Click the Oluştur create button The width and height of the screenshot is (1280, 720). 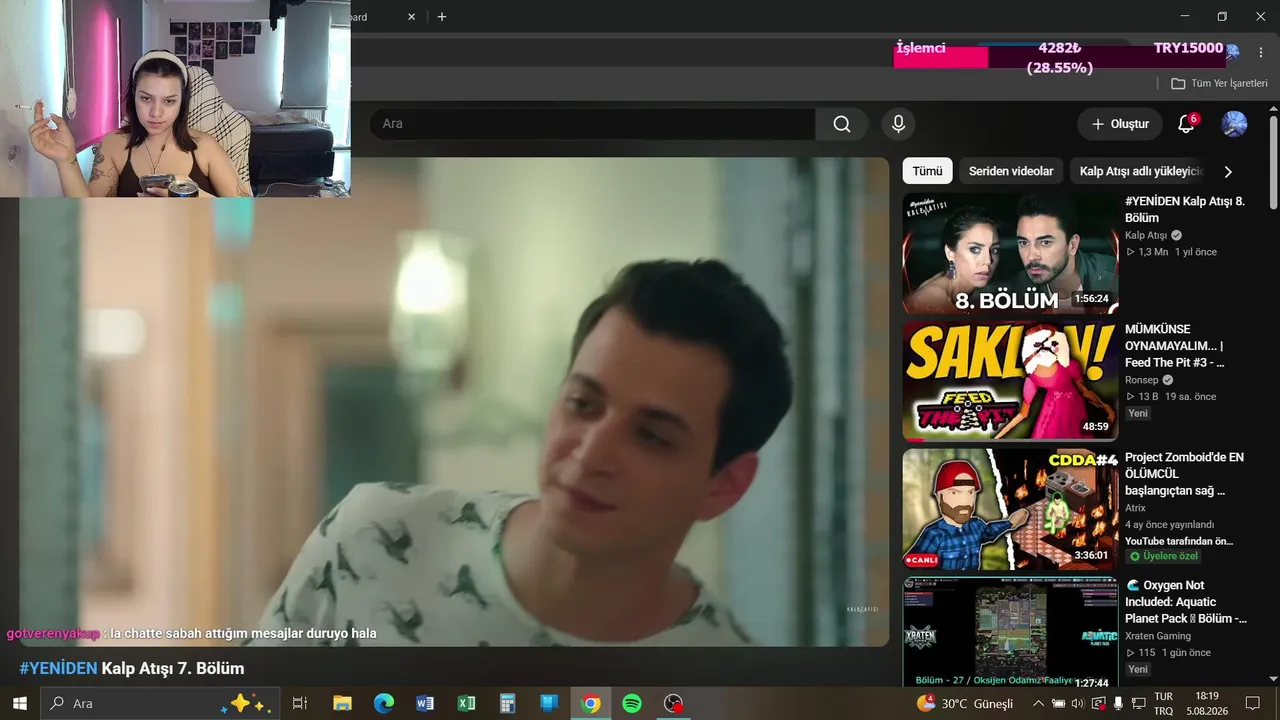point(1120,124)
